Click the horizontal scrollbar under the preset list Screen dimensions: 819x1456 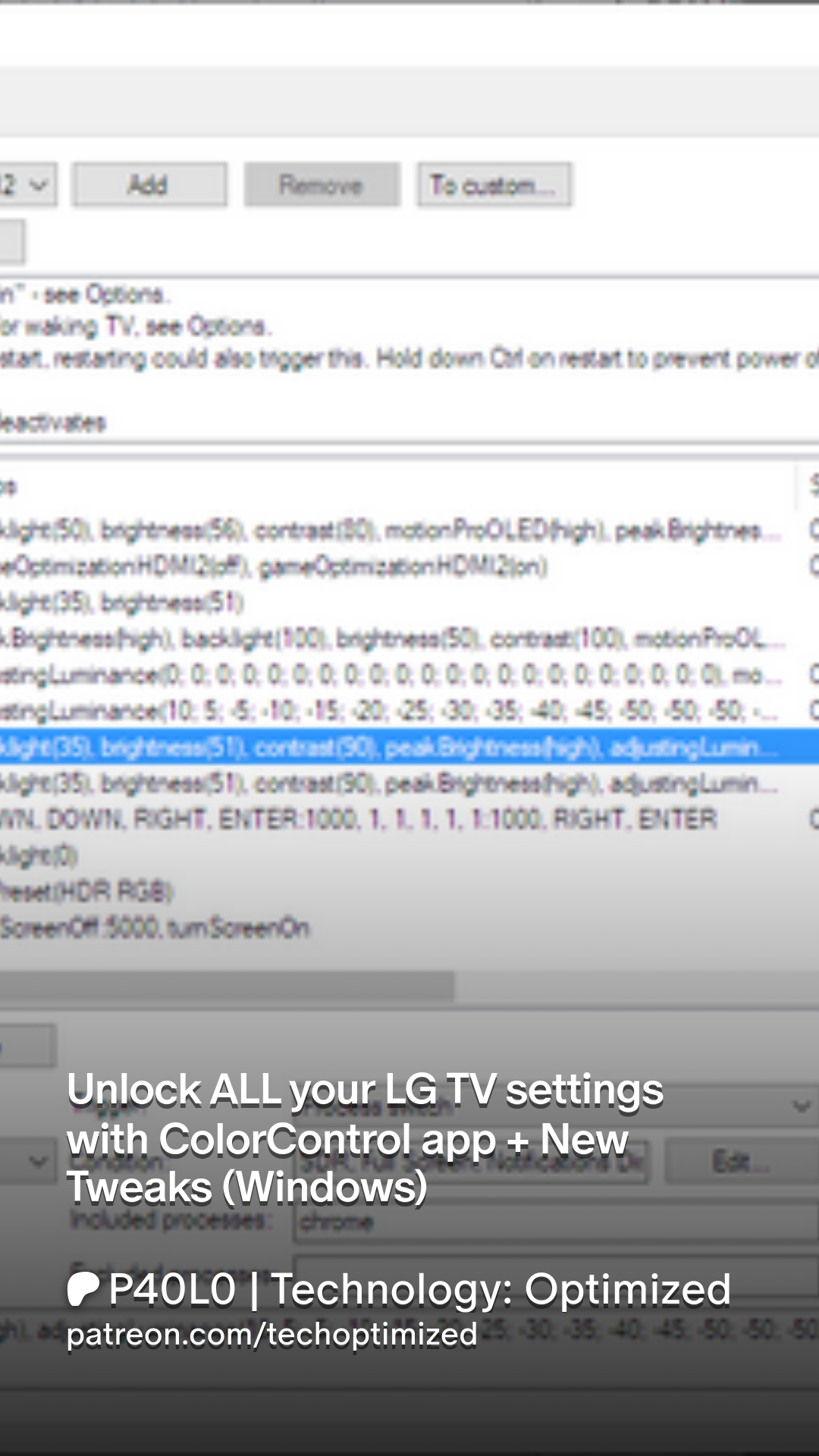(227, 986)
